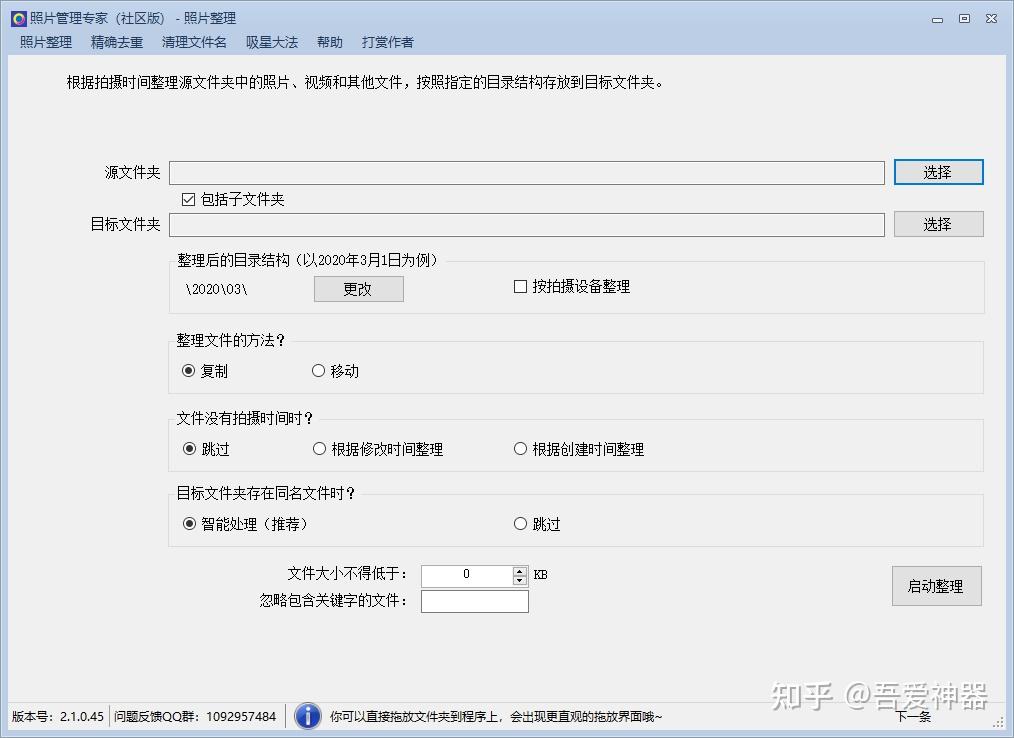The height and width of the screenshot is (738, 1014).
Task: Click the 忽略包含关键字的文件 input field
Action: pos(475,601)
